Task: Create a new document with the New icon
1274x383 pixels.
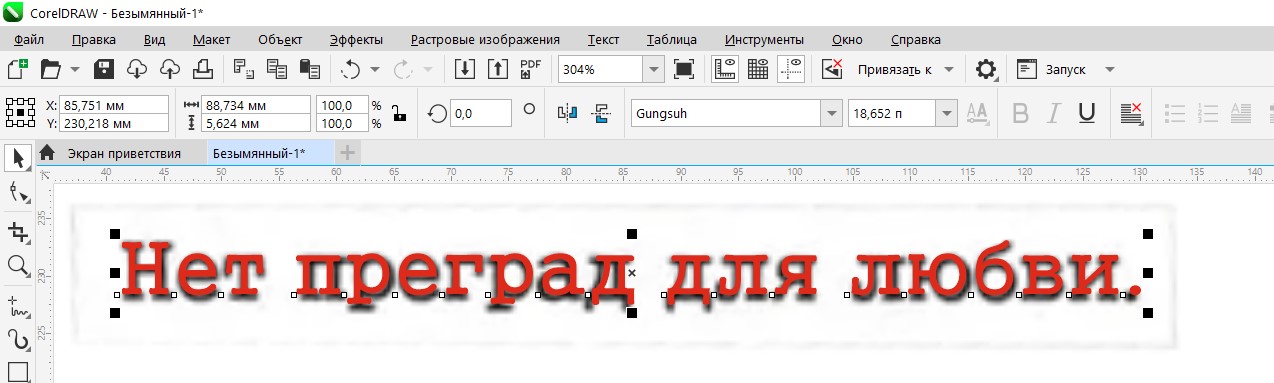Action: tap(18, 69)
